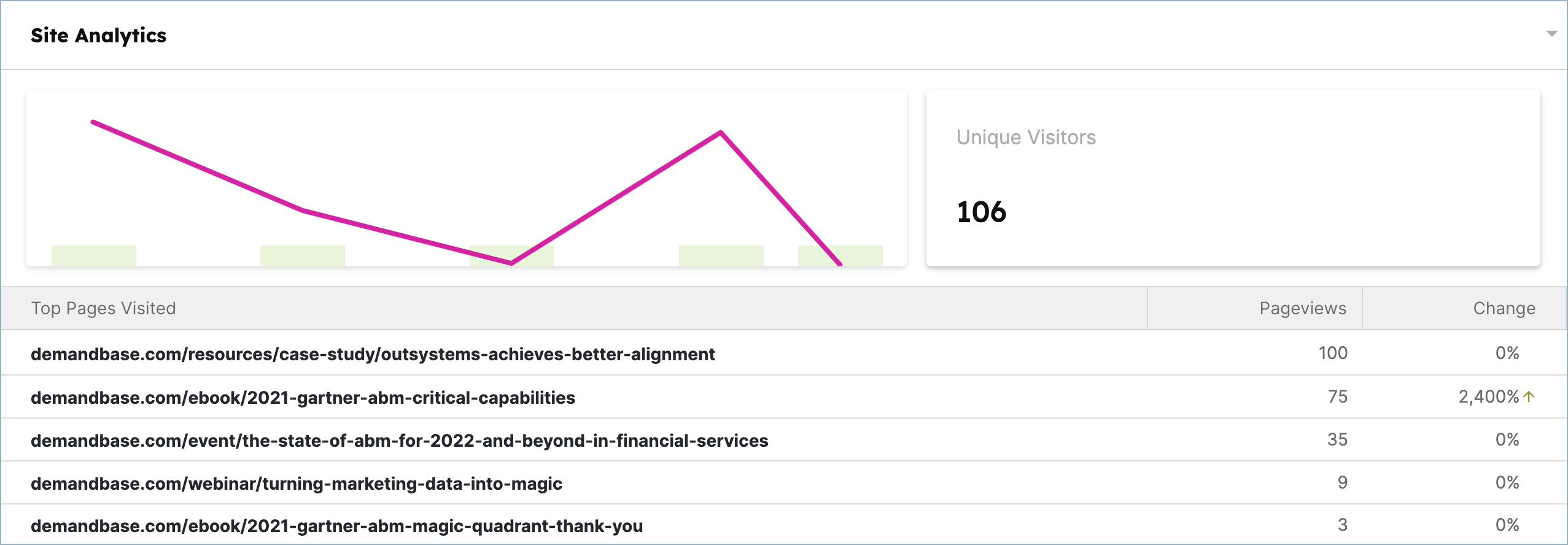Viewport: 1568px width, 545px height.
Task: Collapse the Site Analytics panel arrow
Action: click(1551, 34)
